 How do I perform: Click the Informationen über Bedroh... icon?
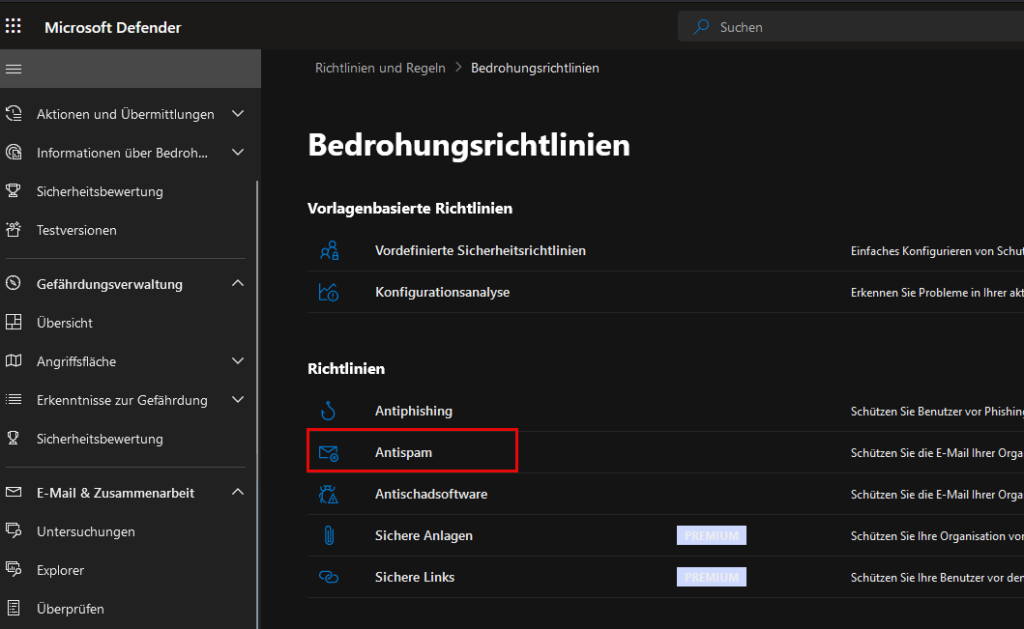coord(14,152)
